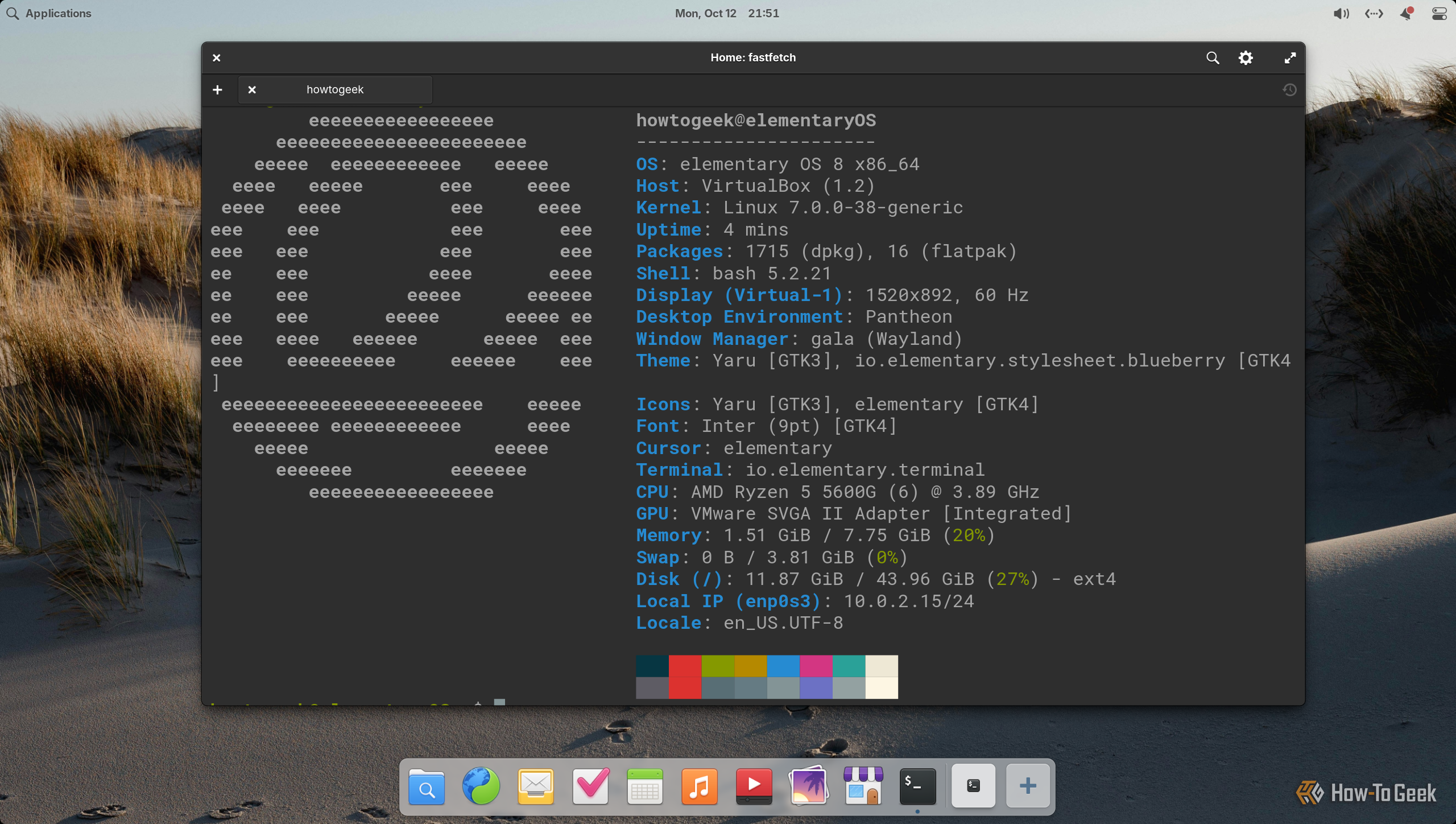Click 'VirtualBox (1.2)' host value

pos(788,186)
